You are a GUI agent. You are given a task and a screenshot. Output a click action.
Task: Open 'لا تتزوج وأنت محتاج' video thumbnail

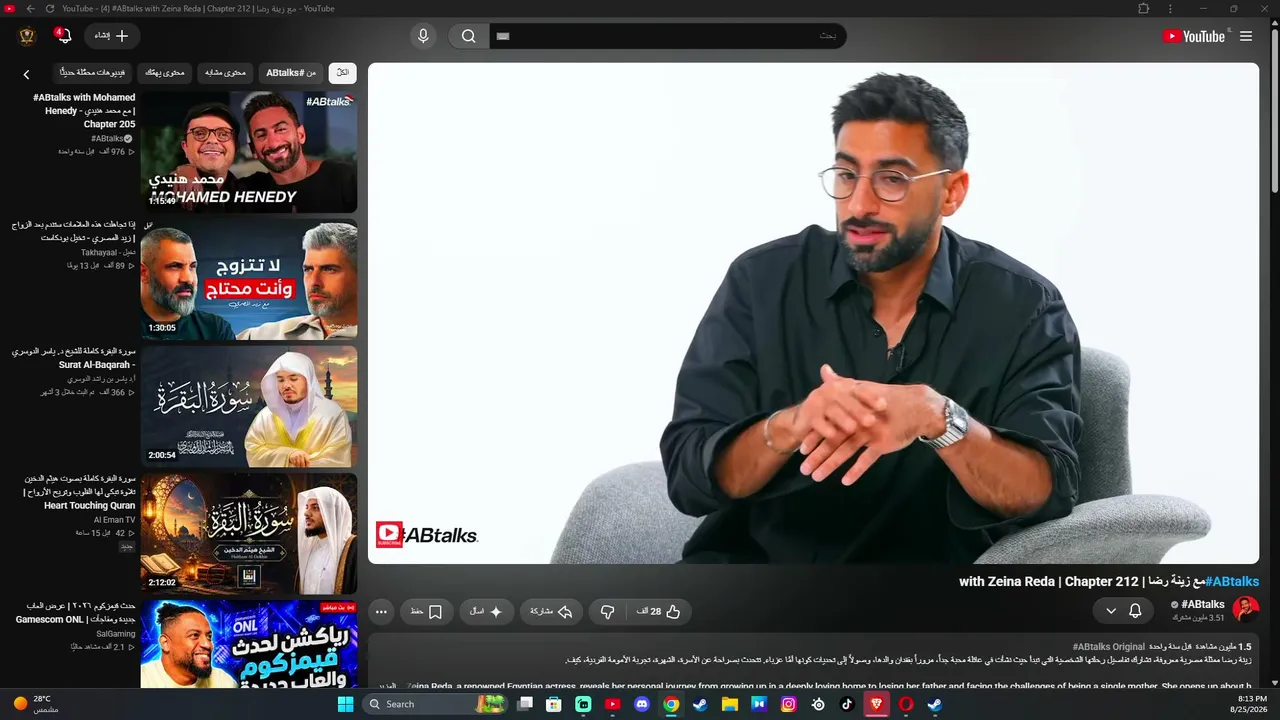[249, 280]
